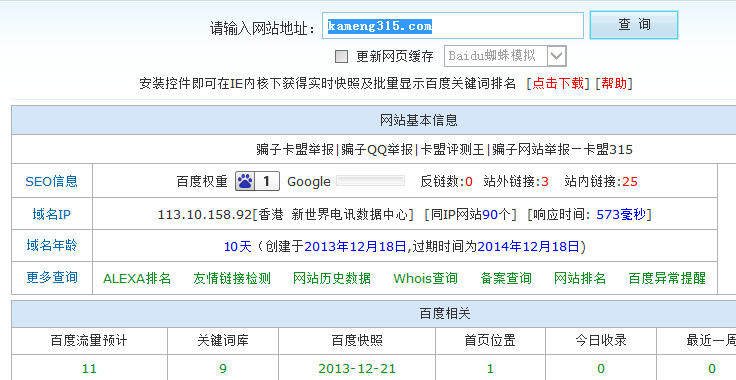Click expiry date 2014年12月18日

529,247
